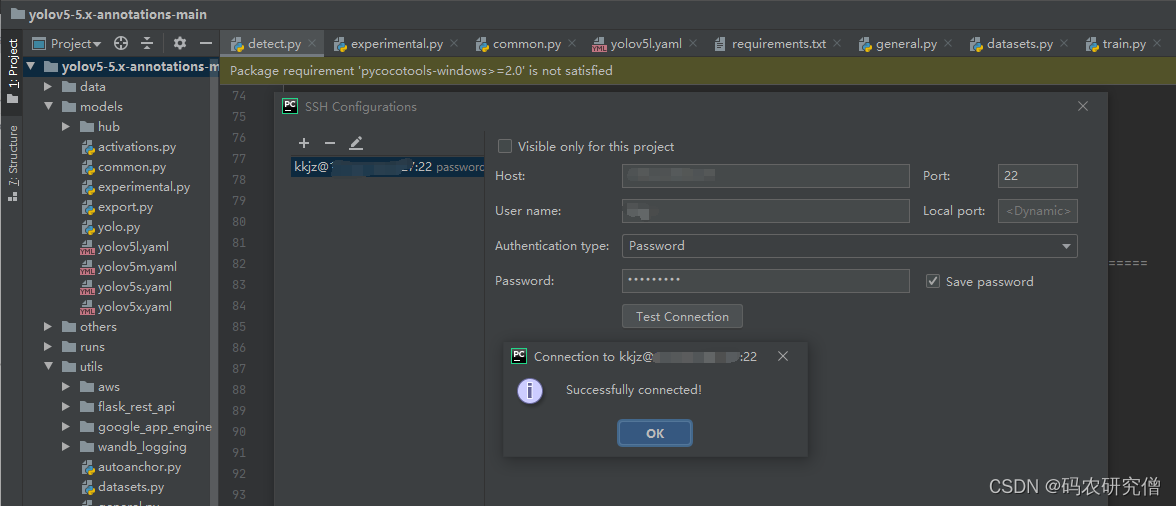1176x506 pixels.
Task: Remove selected SSH configuration with minus icon
Action: tap(330, 143)
